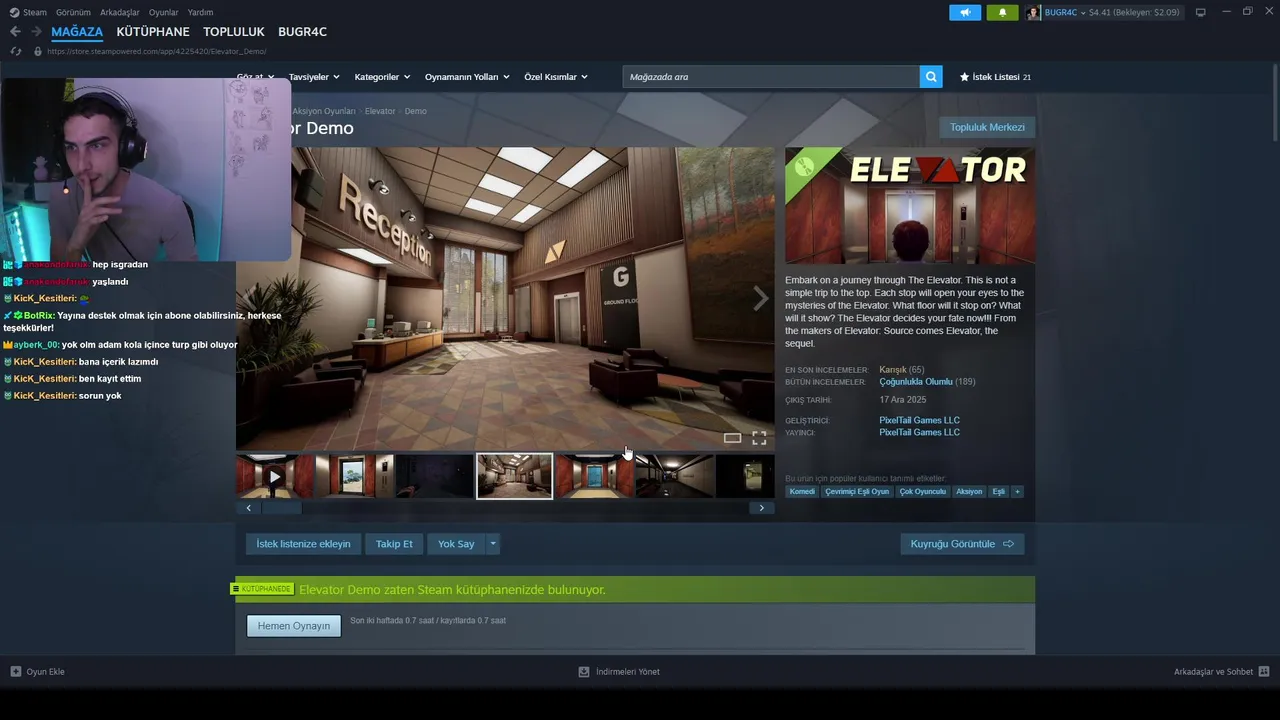Select the Komedi tag
1280x720 pixels.
pos(802,491)
